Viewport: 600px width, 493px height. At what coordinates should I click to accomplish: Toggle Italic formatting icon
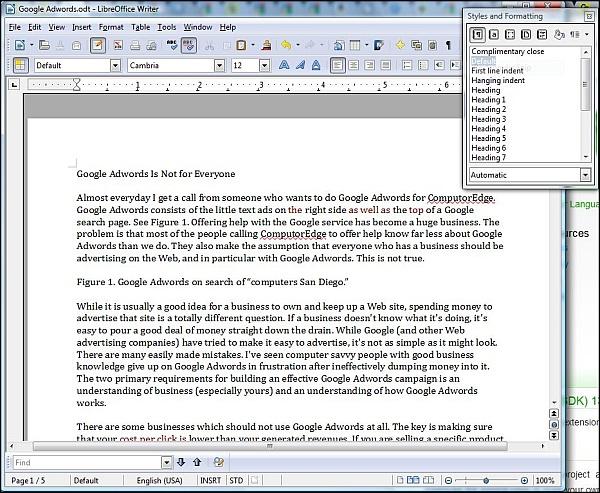300,65
